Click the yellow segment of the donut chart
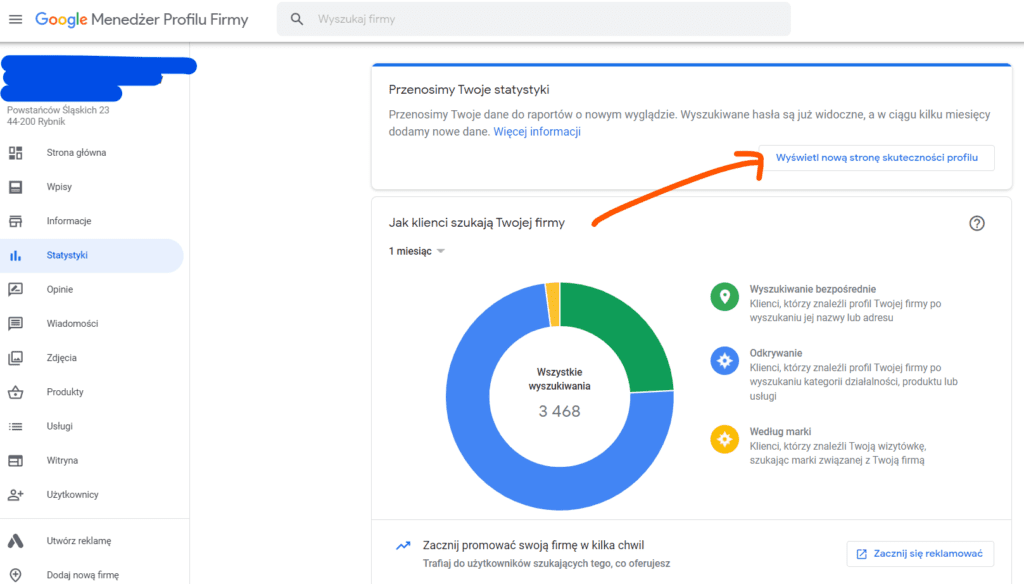The width and height of the screenshot is (1024, 584). [553, 304]
